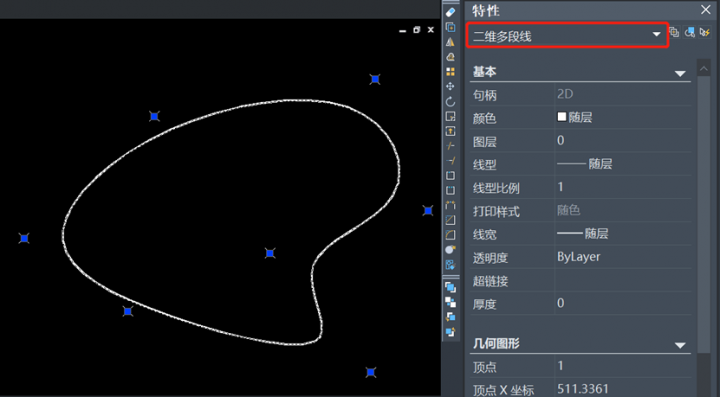Select the leftmost blue grip on canvas

tap(24, 238)
